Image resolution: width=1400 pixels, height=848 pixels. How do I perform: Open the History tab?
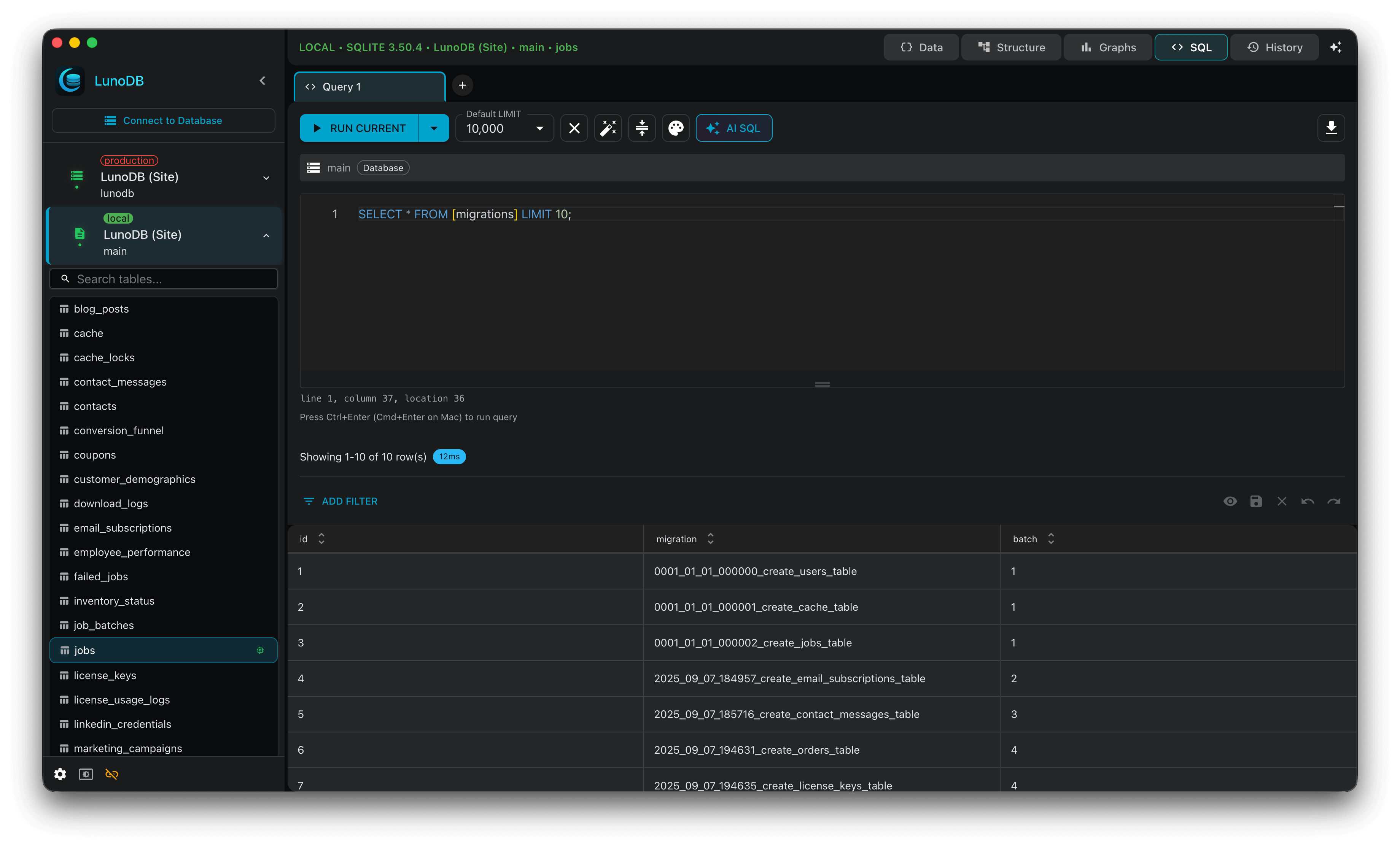[1274, 47]
